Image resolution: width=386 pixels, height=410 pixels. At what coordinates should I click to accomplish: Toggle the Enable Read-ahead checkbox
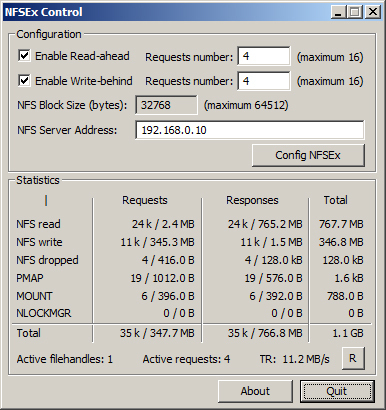click(24, 56)
